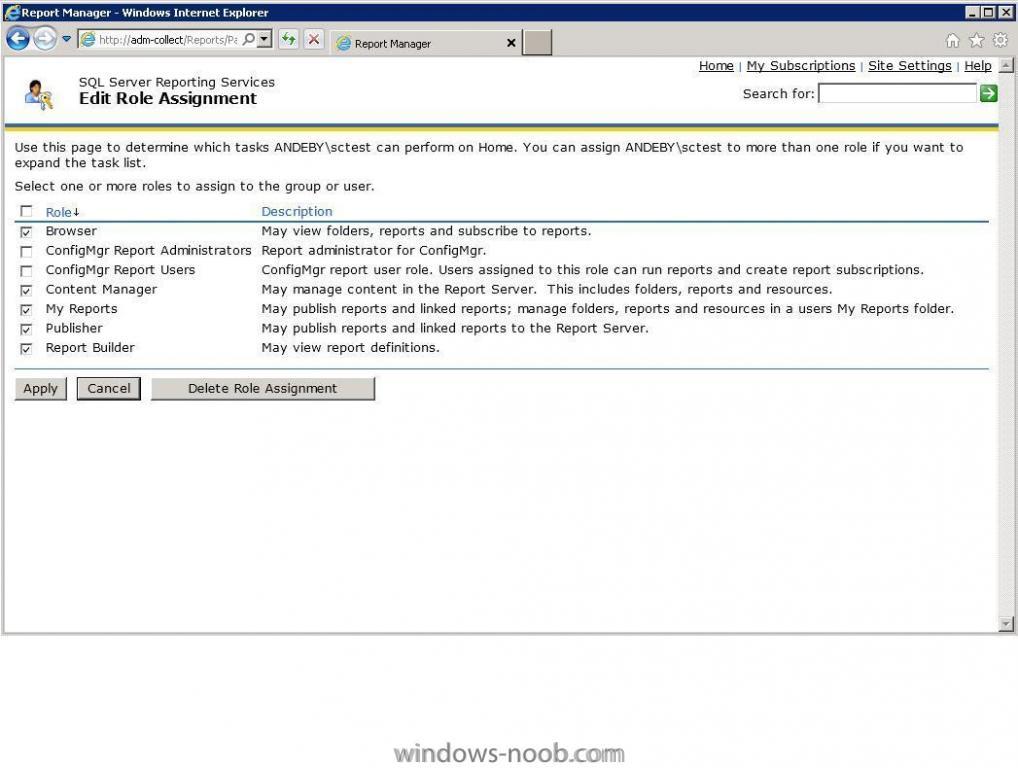The height and width of the screenshot is (768, 1018).
Task: Click the browser Home icon
Action: [x=952, y=40]
